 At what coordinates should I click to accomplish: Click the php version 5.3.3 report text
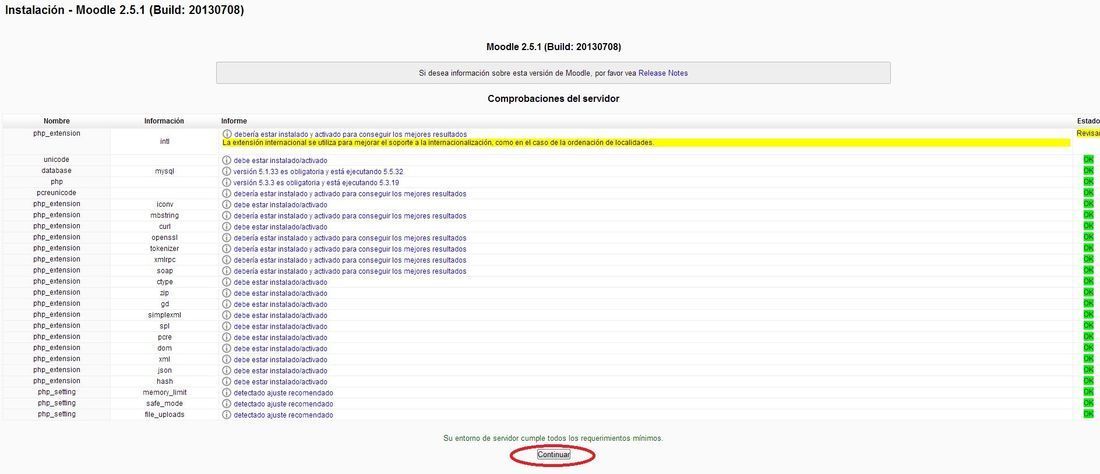(x=316, y=182)
